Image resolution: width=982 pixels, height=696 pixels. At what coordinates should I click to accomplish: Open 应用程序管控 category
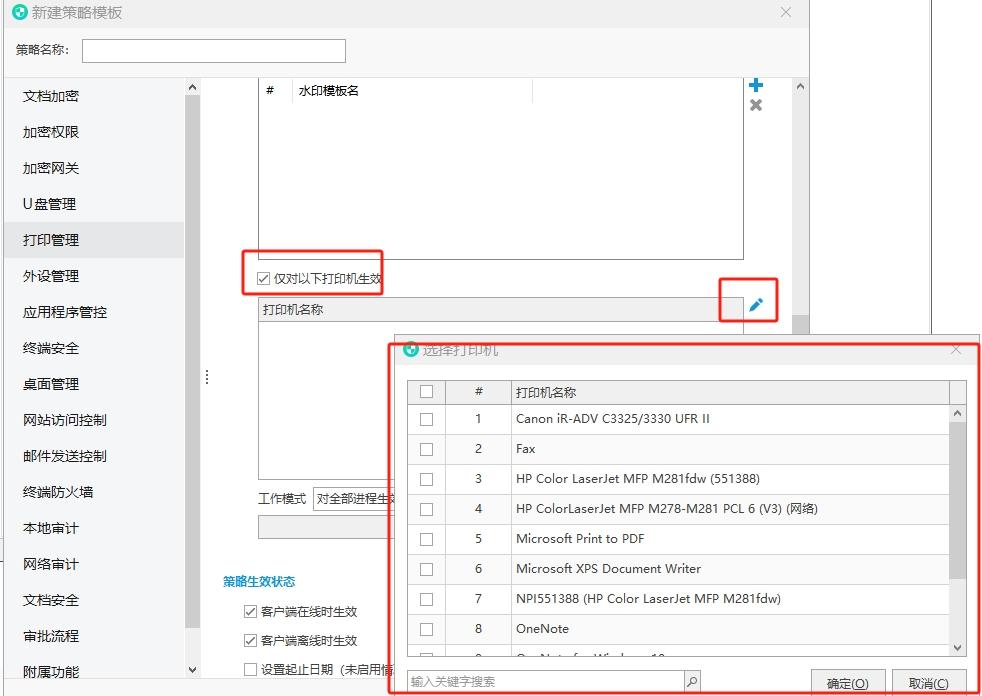[65, 312]
